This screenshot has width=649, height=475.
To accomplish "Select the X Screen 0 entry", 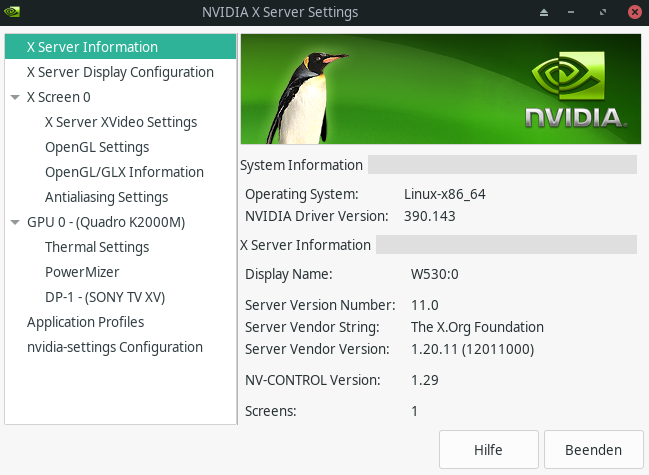I will [59, 97].
